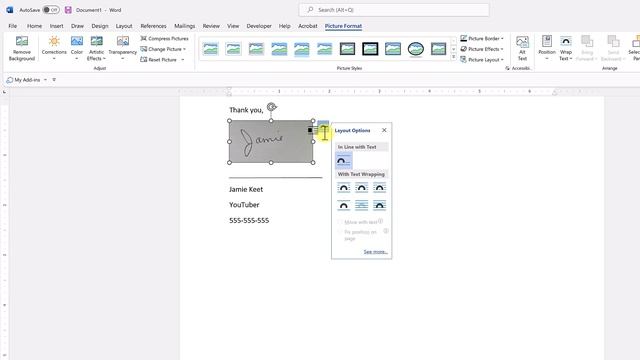Viewport: 640px width, 360px height.
Task: Click the text 'Thank you,'
Action: 246,110
